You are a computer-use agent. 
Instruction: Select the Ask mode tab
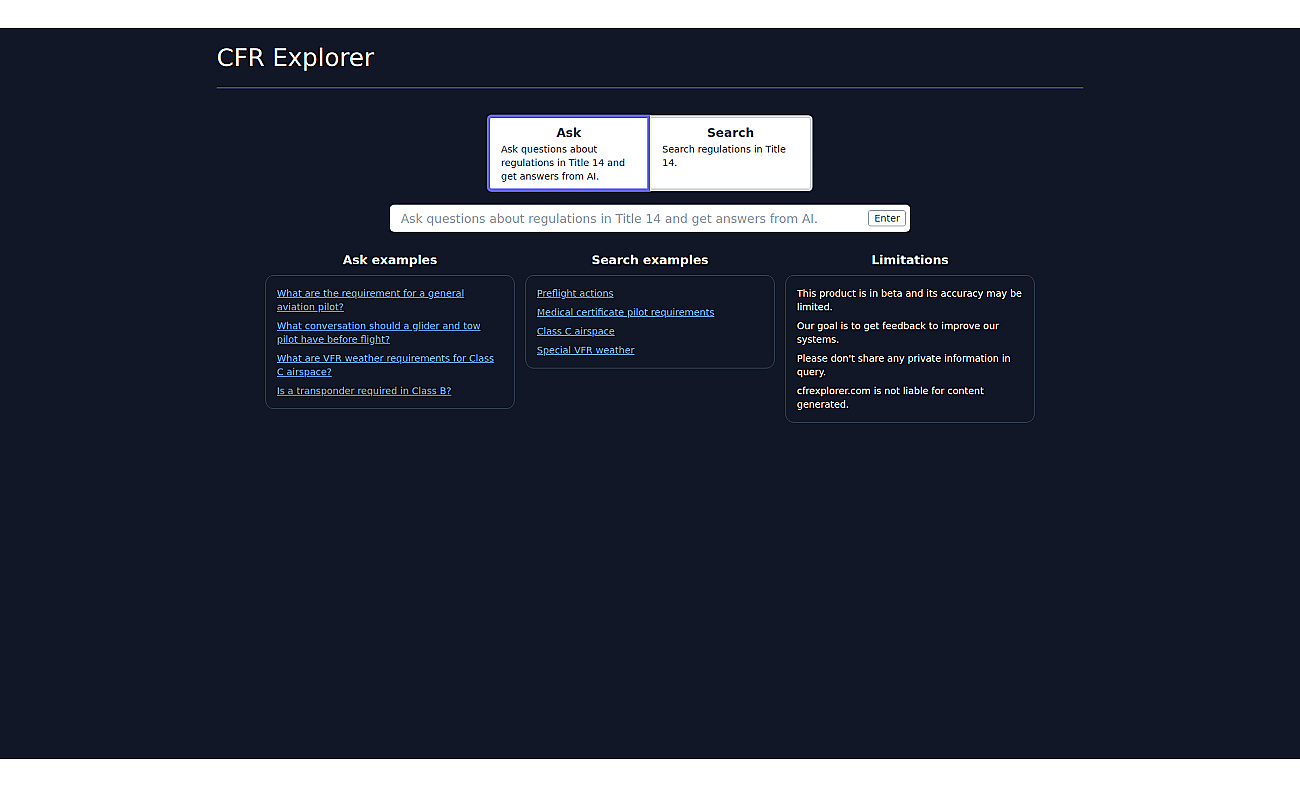point(569,153)
